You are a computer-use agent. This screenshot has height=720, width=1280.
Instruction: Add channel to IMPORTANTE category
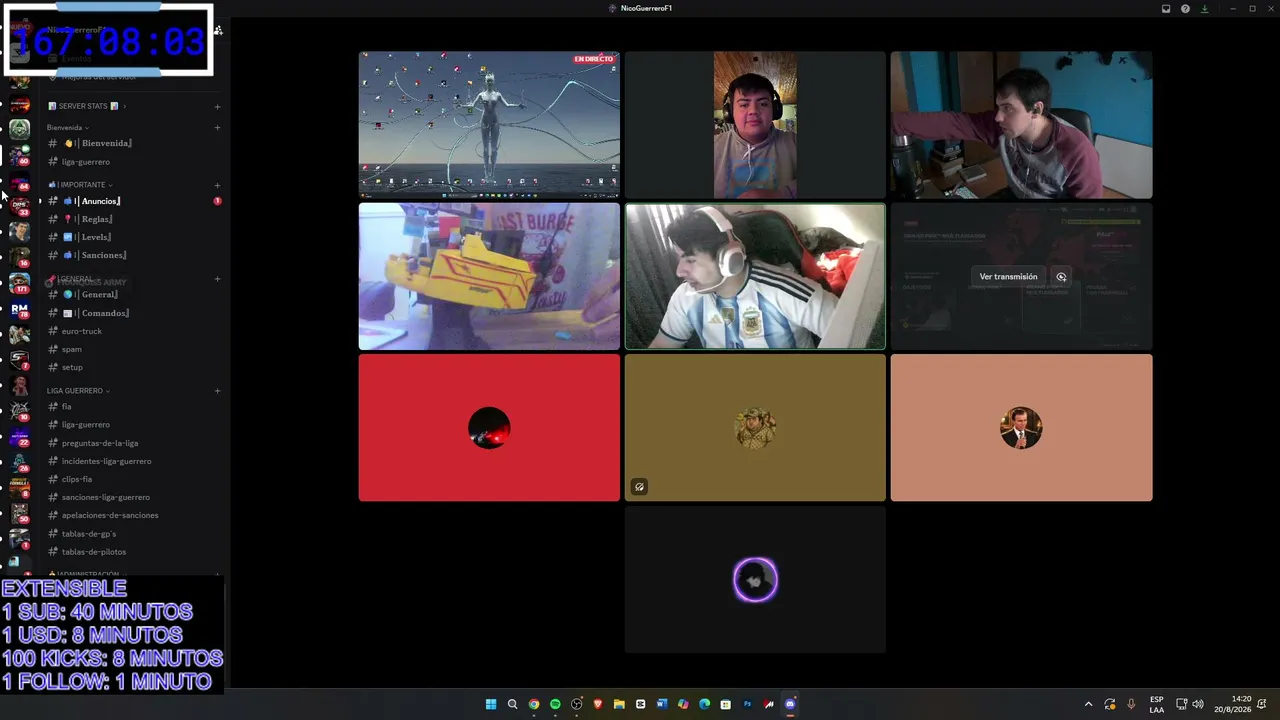(217, 185)
